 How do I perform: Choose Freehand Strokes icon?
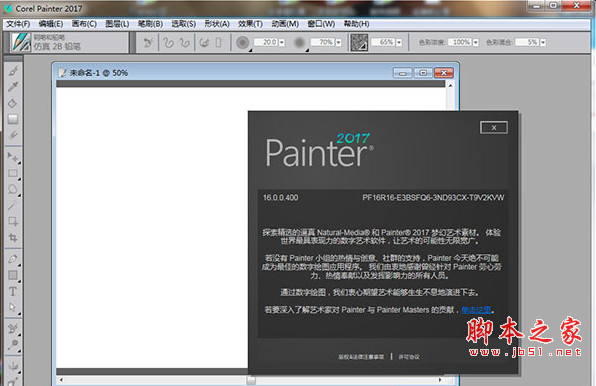(x=168, y=42)
